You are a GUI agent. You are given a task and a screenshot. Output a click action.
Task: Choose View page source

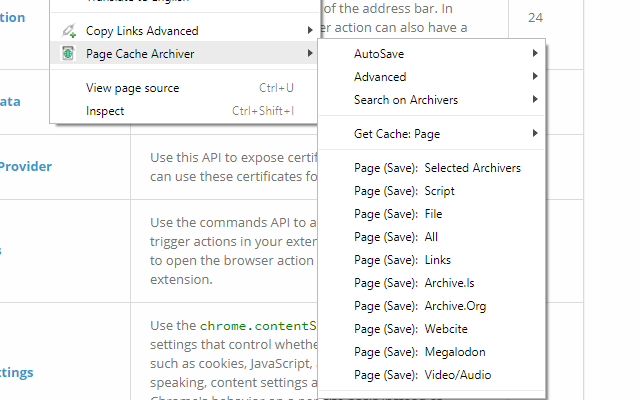coord(184,88)
